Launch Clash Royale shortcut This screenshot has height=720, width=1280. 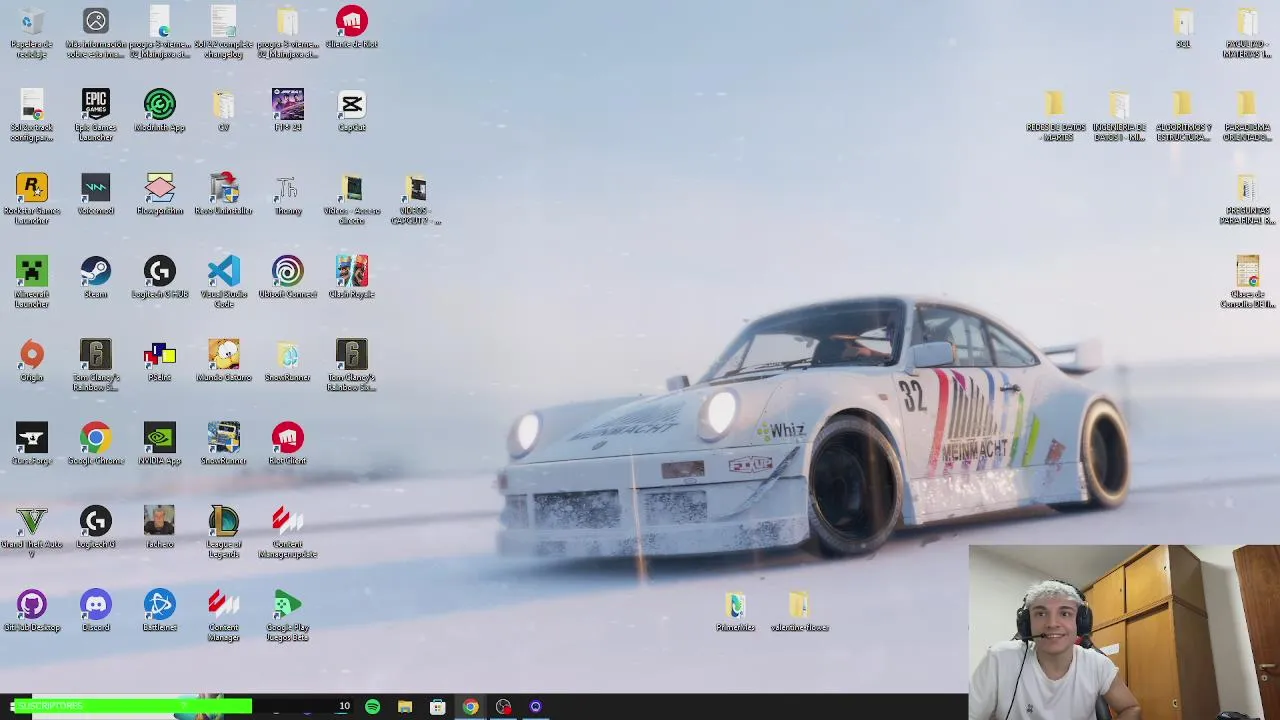click(x=351, y=278)
